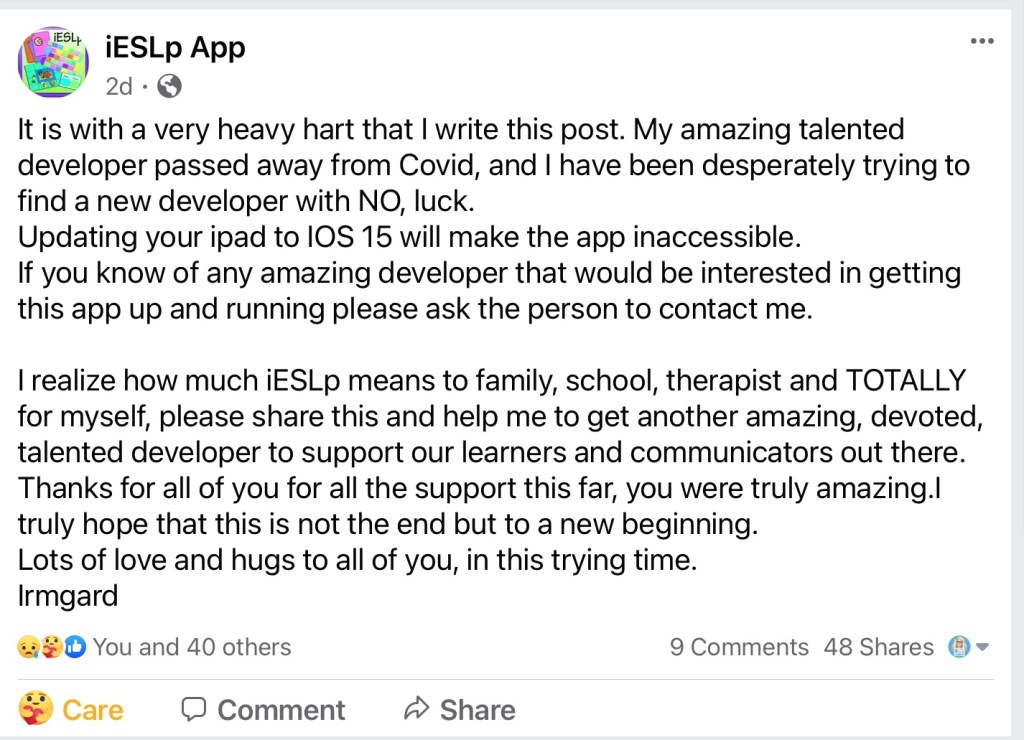Click the curved arrow share icon
Viewport: 1024px width, 740px height.
[x=416, y=710]
